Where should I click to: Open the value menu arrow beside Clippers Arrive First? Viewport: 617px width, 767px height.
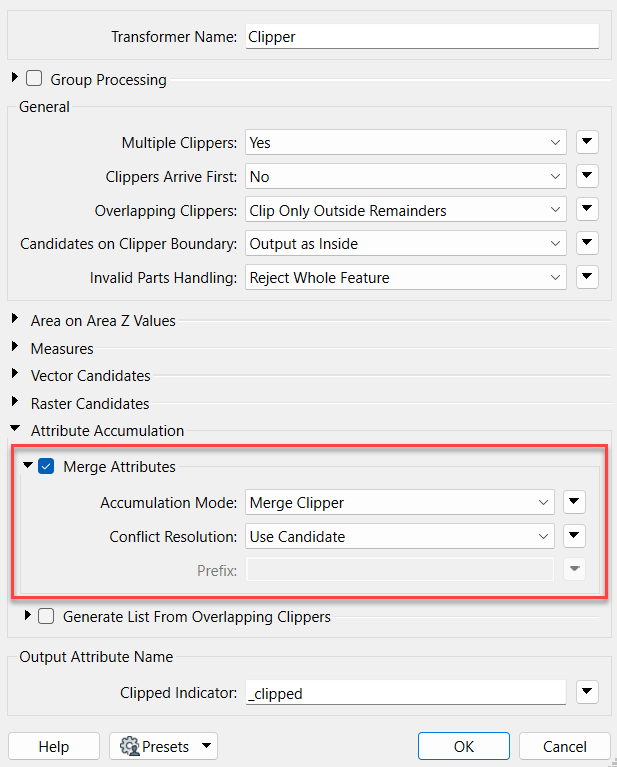[587, 176]
